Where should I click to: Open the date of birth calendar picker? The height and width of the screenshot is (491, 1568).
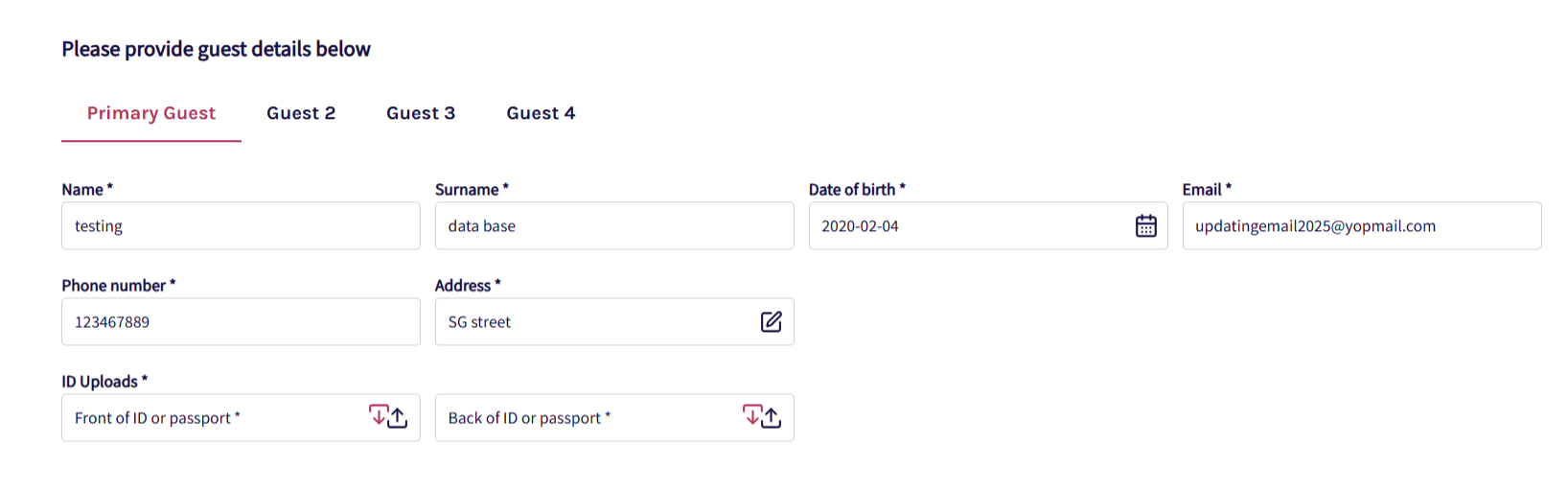(x=1145, y=226)
